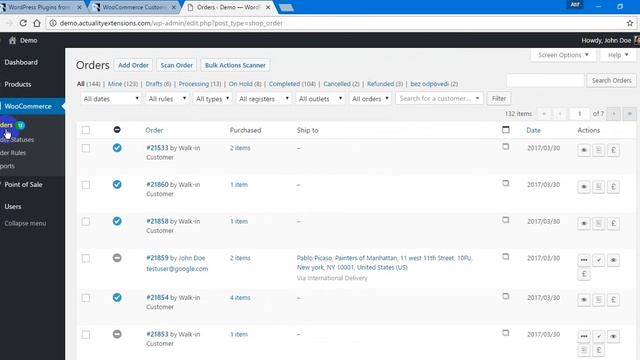Collapse the admin sidebar menu
Viewport: 640px width, 360px height.
coord(25,223)
